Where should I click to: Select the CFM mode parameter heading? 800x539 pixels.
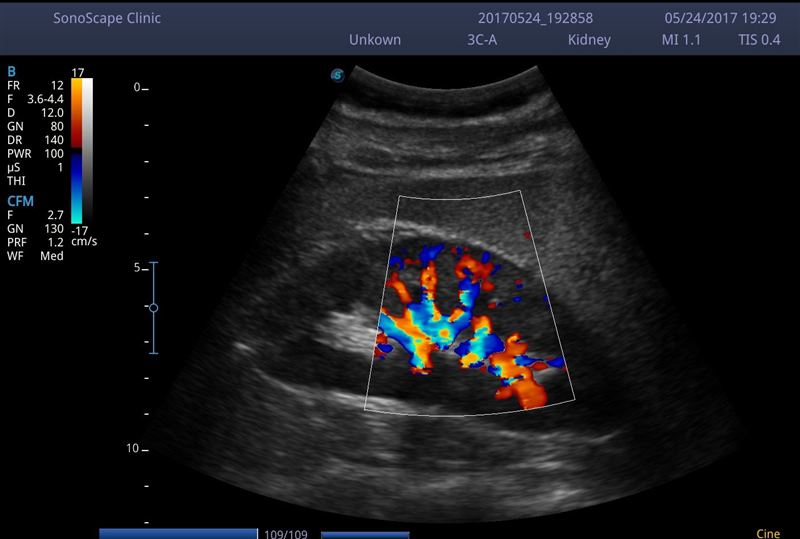tap(20, 201)
